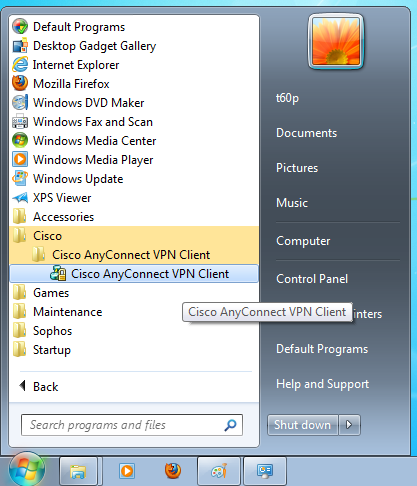Collapse the Cisco folder

click(134, 236)
